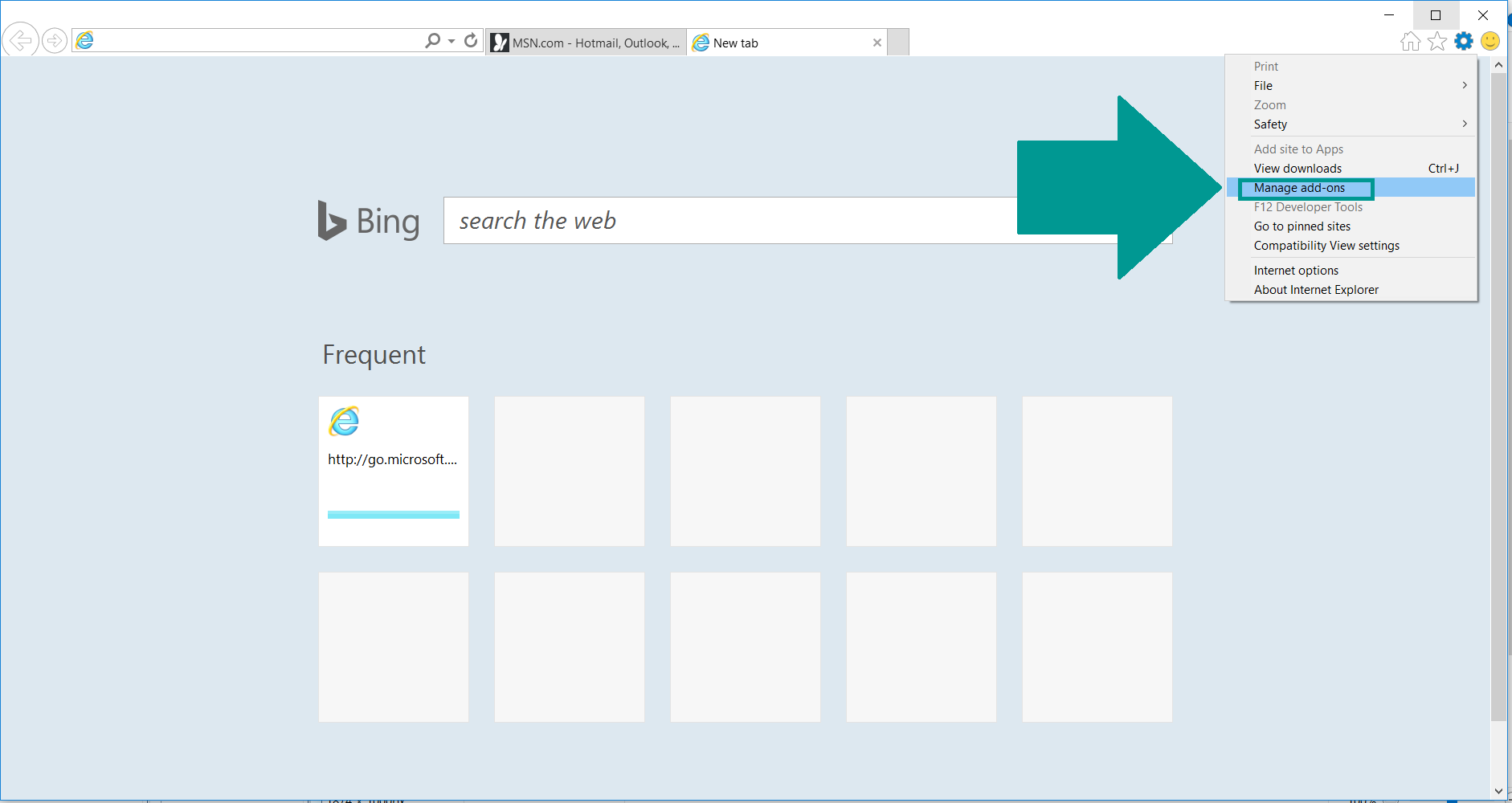Expand the Safety submenu
1512x803 pixels.
(x=1358, y=124)
